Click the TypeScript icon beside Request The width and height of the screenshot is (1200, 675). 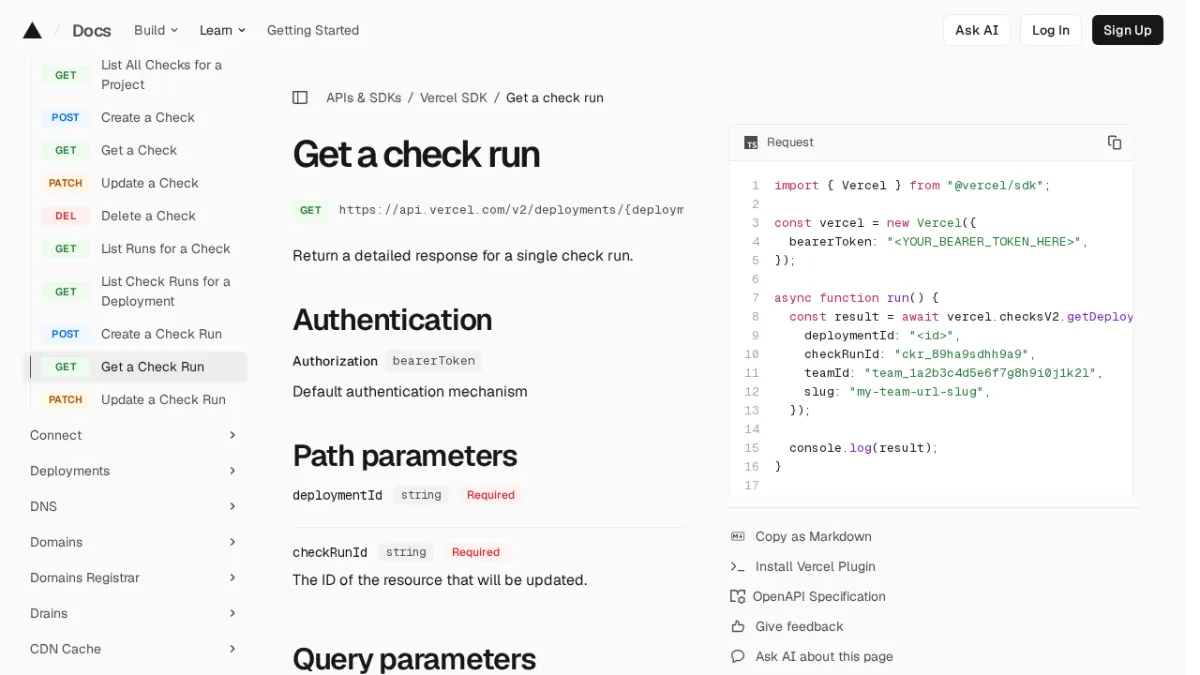tap(751, 143)
